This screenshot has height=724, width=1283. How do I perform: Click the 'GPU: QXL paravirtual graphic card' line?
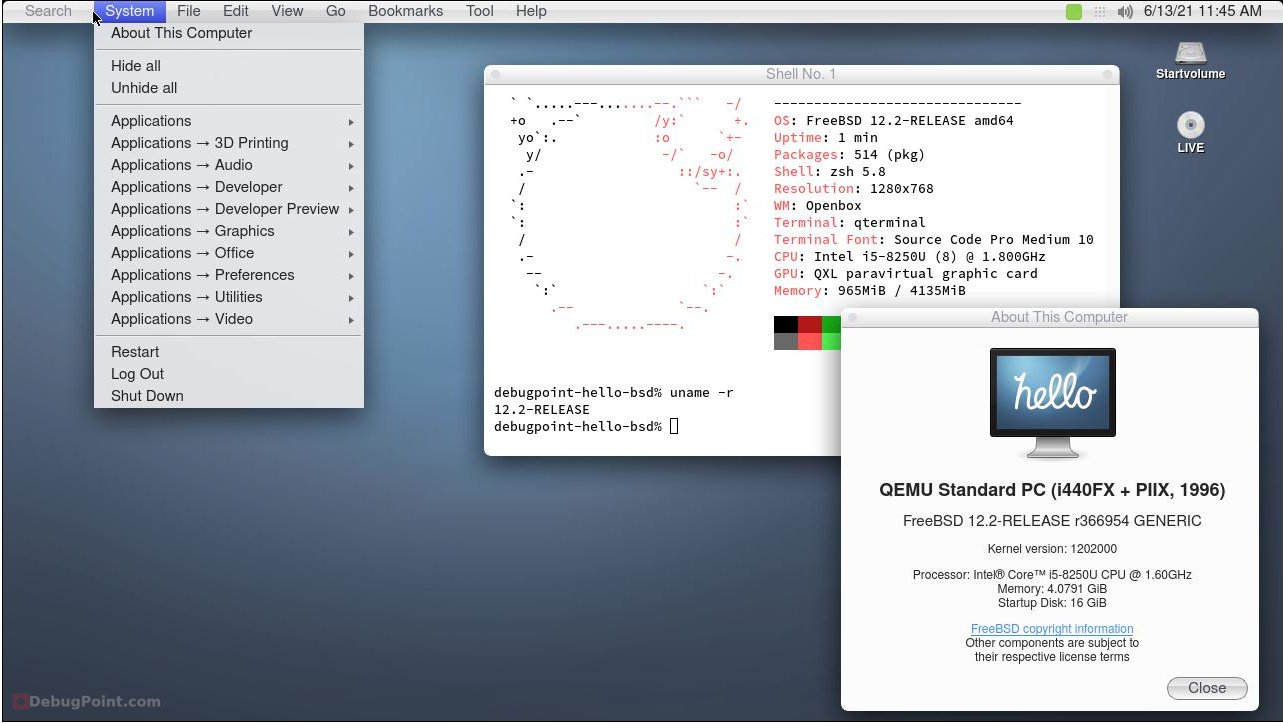(906, 274)
